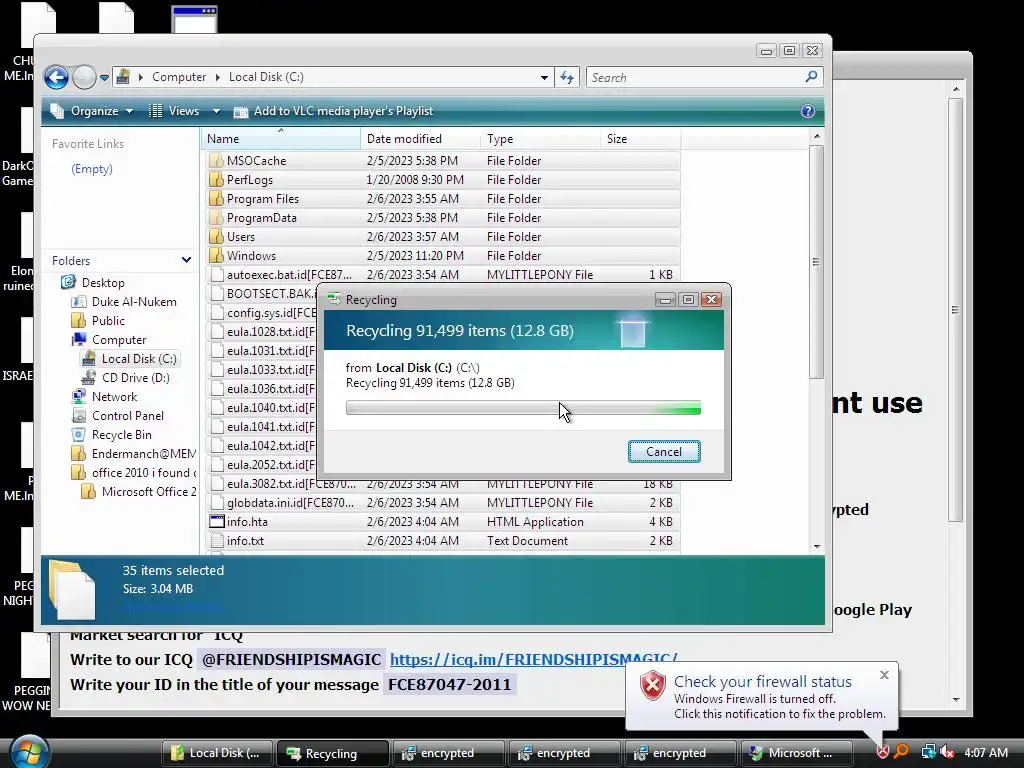Open the Organize menu

(x=92, y=111)
